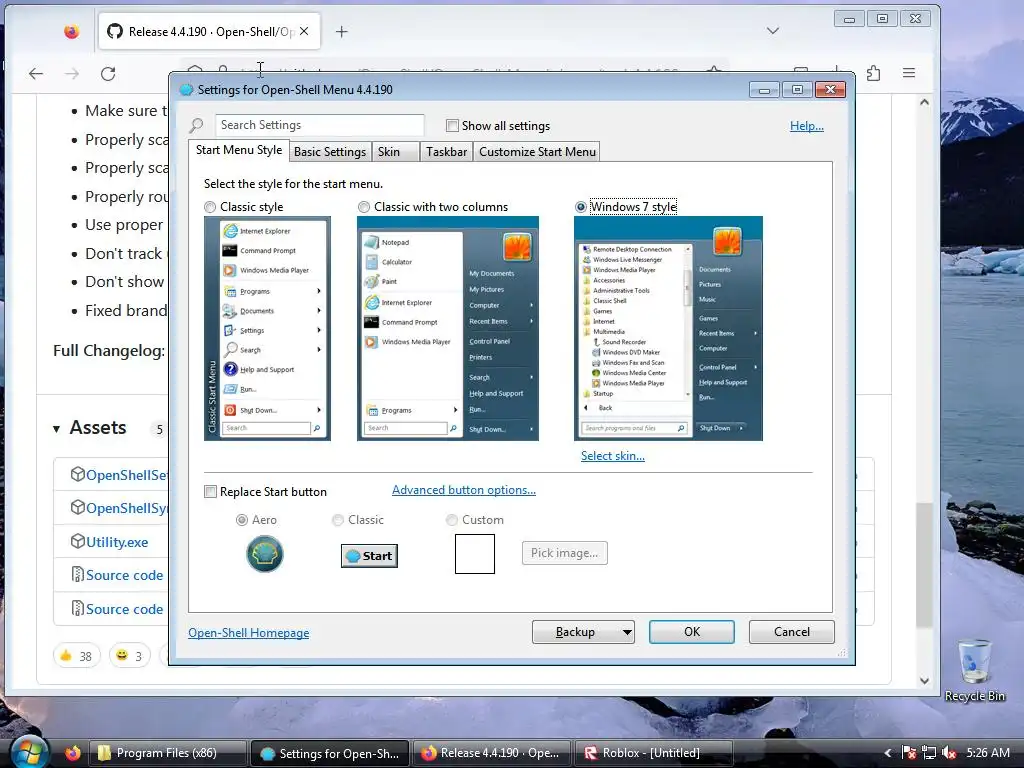Open the Taskbar tab
The width and height of the screenshot is (1024, 768).
(446, 152)
